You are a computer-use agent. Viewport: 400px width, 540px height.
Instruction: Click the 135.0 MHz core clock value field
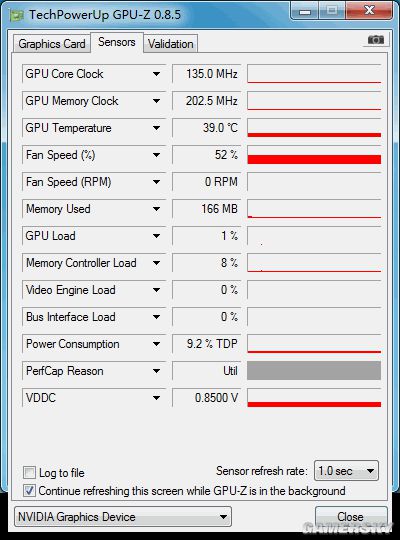(207, 74)
